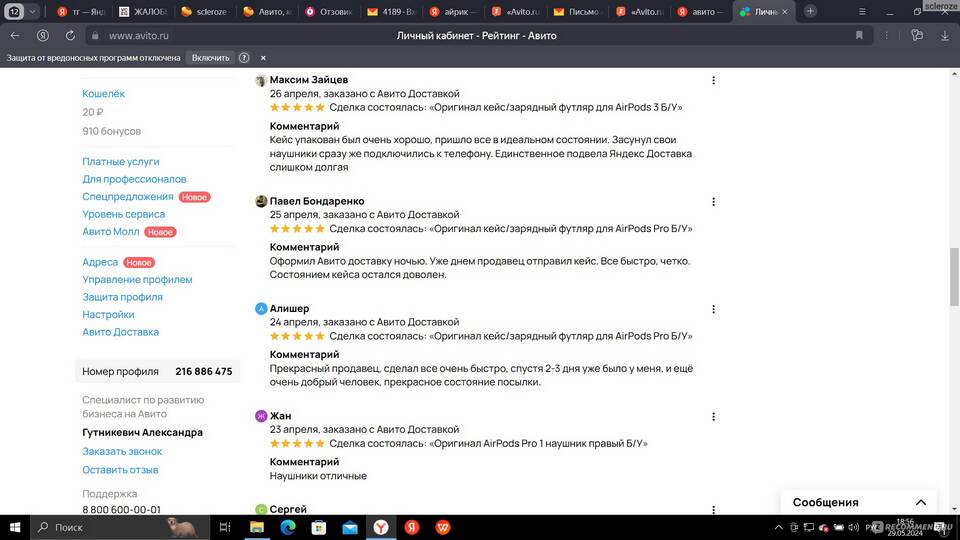This screenshot has width=960, height=540.
Task: Click the site lock icon in address bar
Action: (95, 36)
